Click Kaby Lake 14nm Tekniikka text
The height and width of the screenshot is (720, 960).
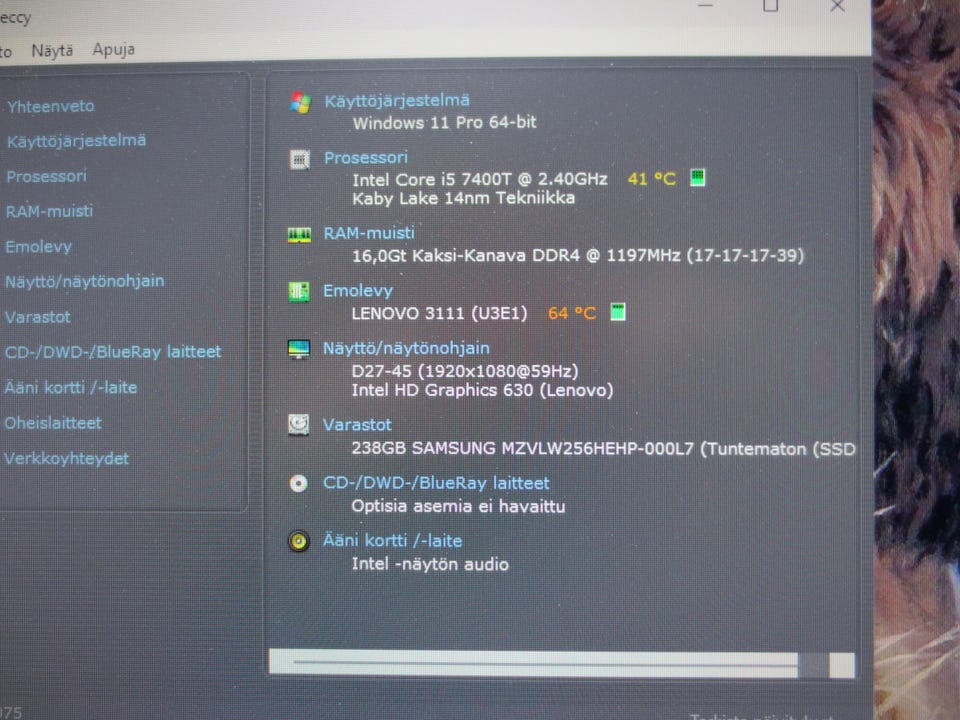tap(463, 198)
